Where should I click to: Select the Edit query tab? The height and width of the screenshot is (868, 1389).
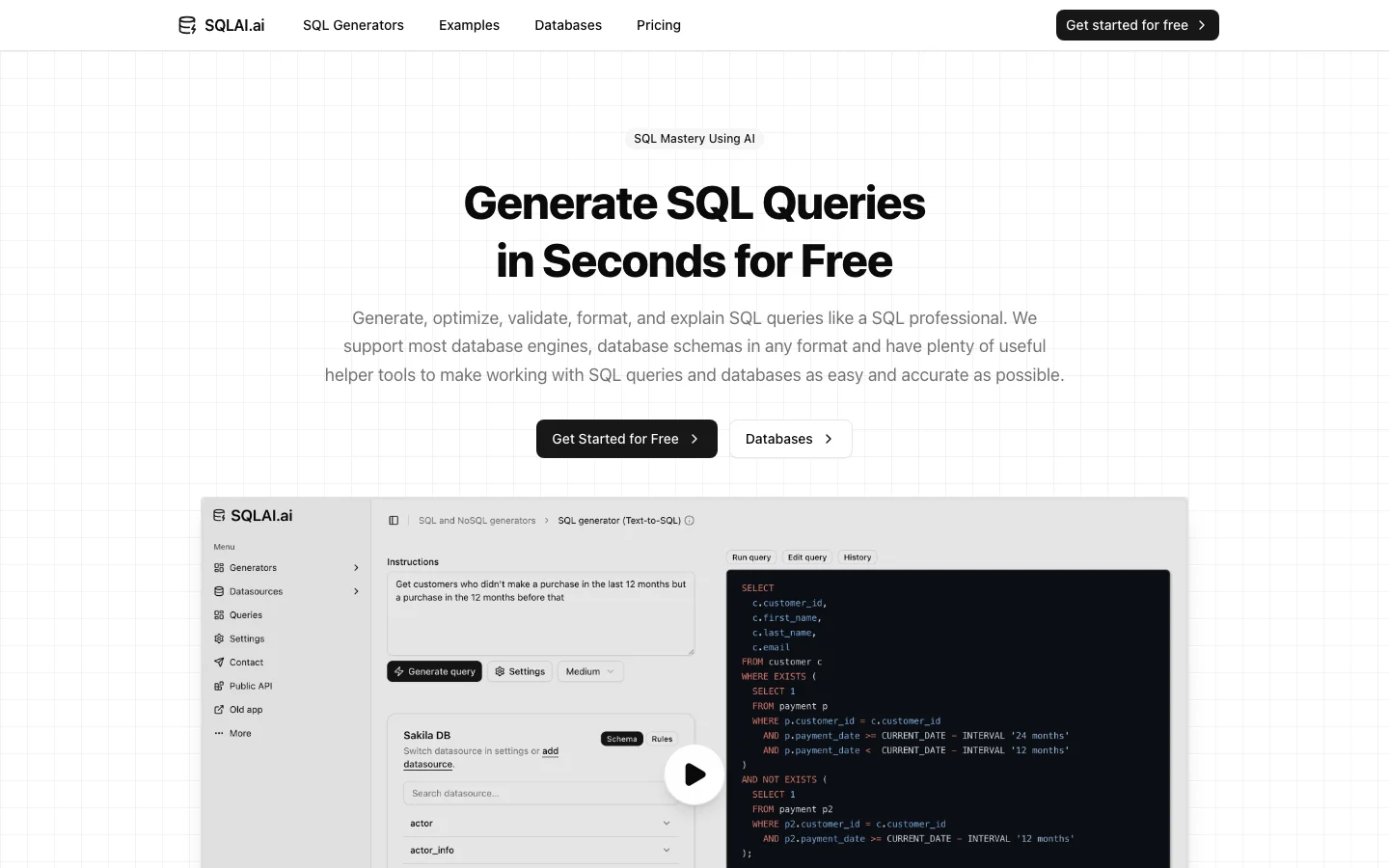coord(807,557)
